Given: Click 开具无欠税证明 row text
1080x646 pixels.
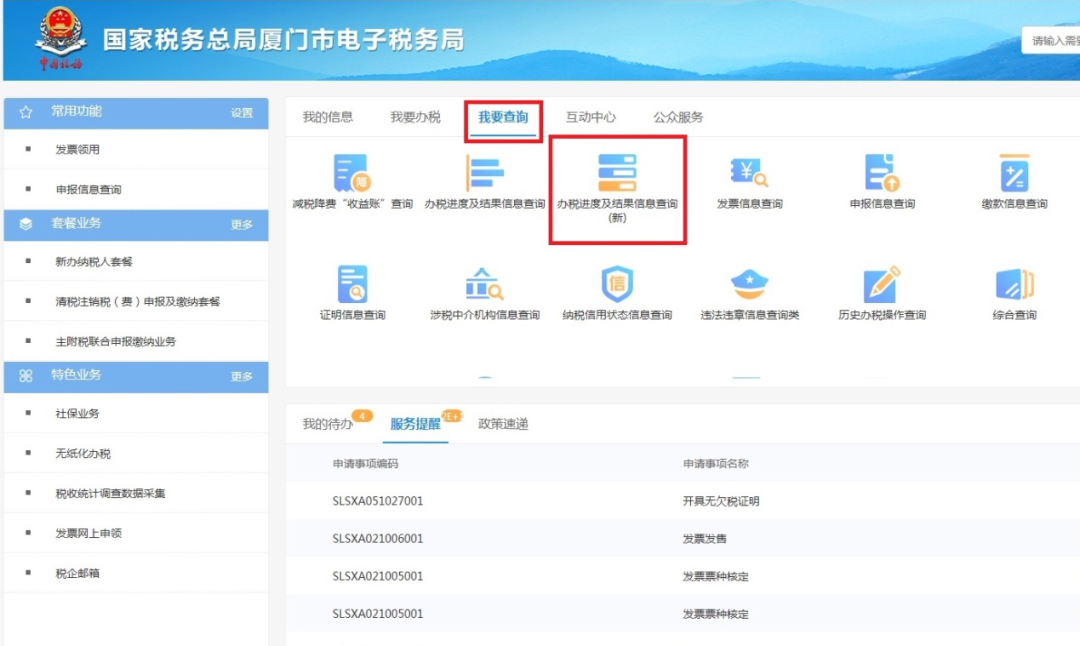Looking at the screenshot, I should (720, 501).
